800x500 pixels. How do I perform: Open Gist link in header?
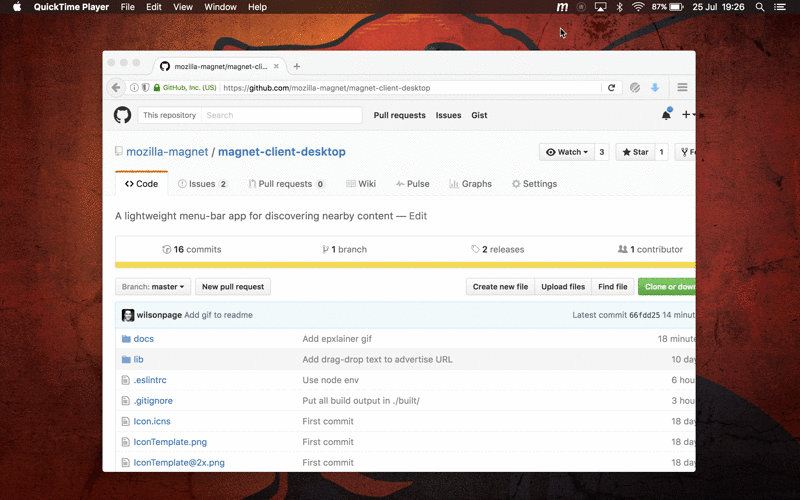479,115
